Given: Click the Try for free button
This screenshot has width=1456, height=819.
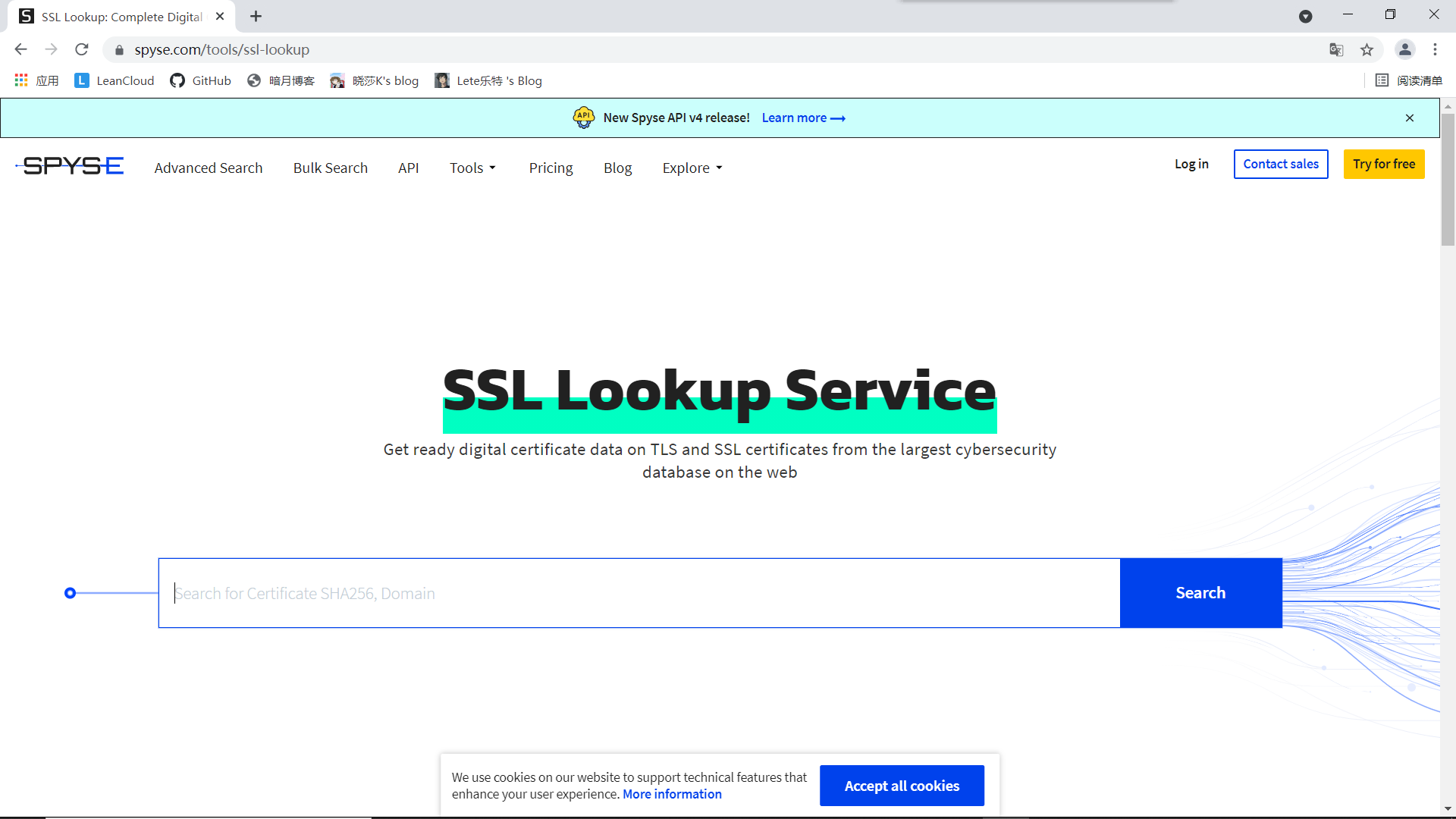Looking at the screenshot, I should click(1384, 164).
